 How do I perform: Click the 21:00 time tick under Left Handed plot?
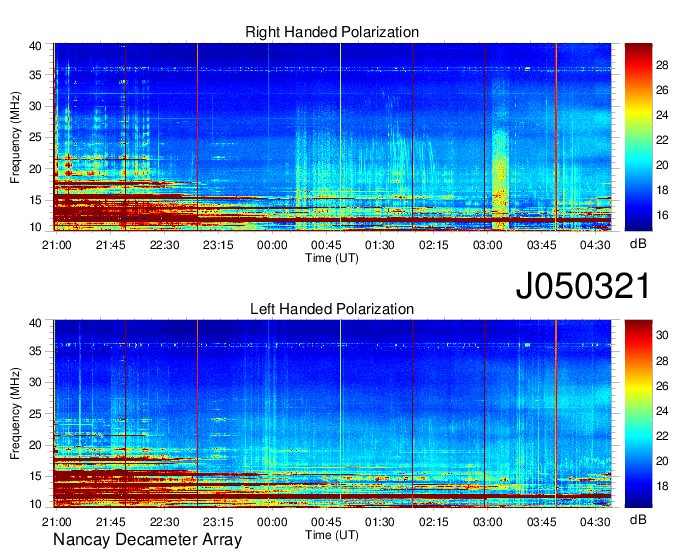click(56, 522)
